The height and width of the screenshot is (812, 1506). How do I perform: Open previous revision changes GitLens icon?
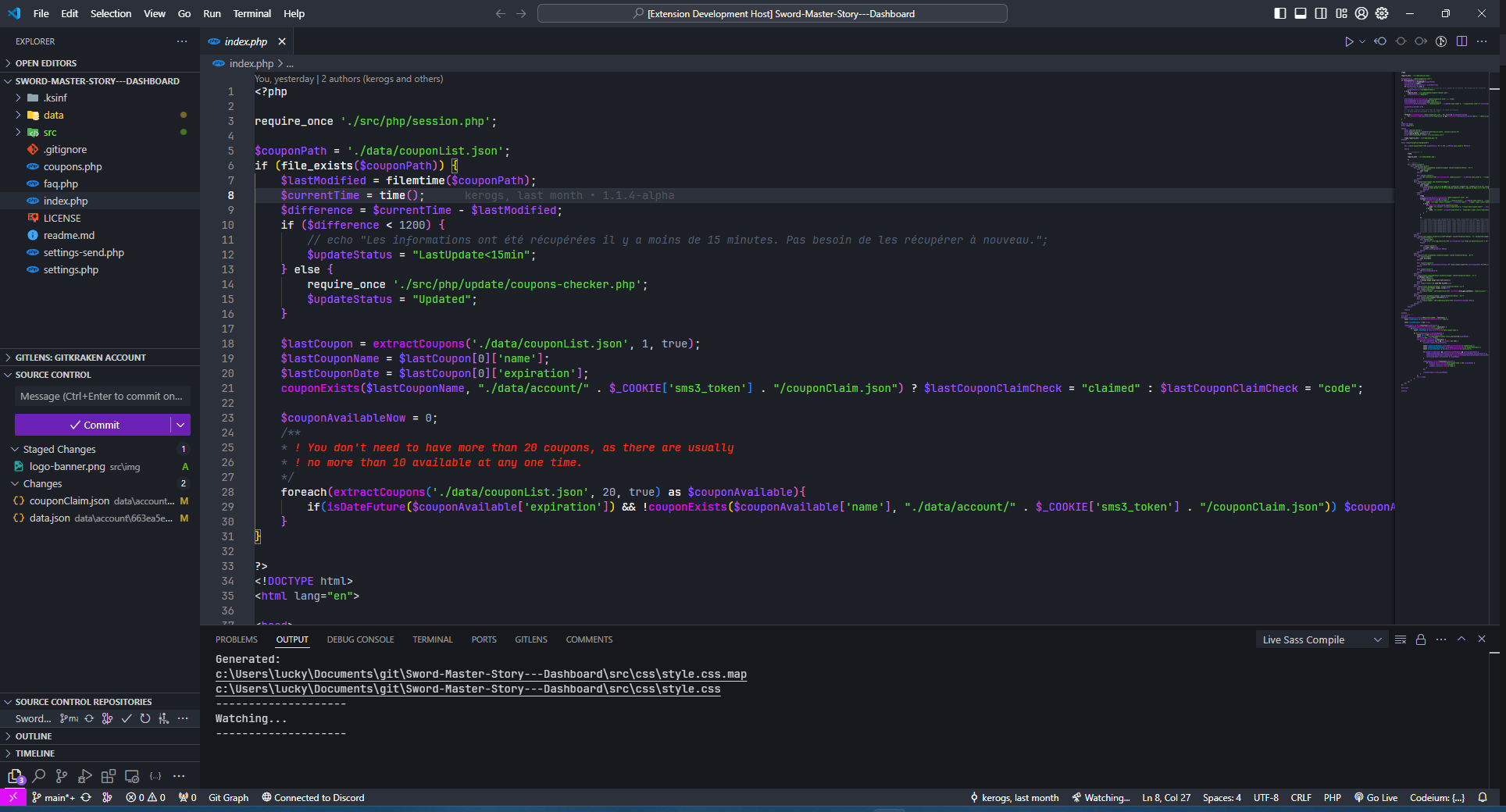point(1380,41)
